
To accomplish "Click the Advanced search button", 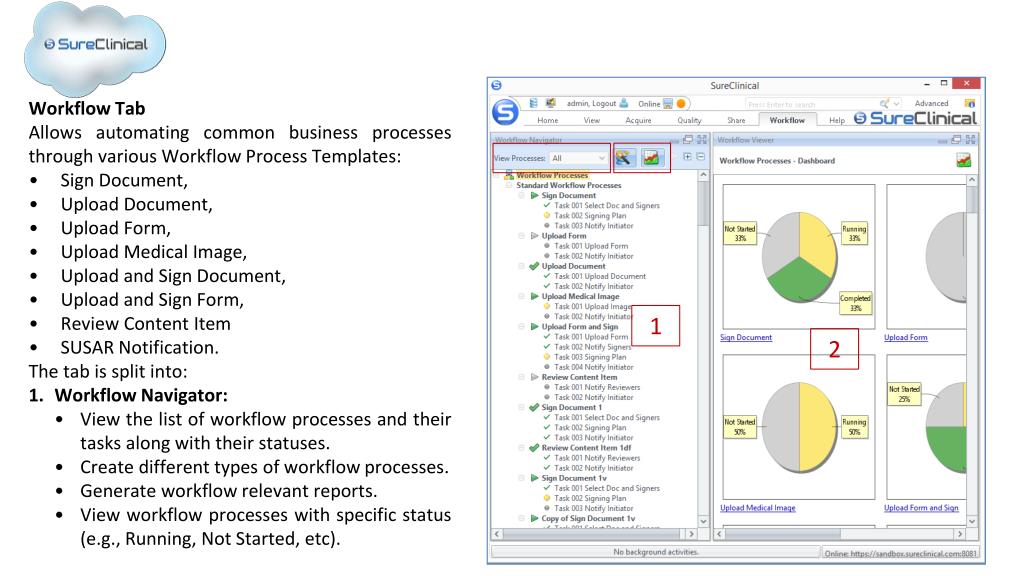I will (931, 103).
